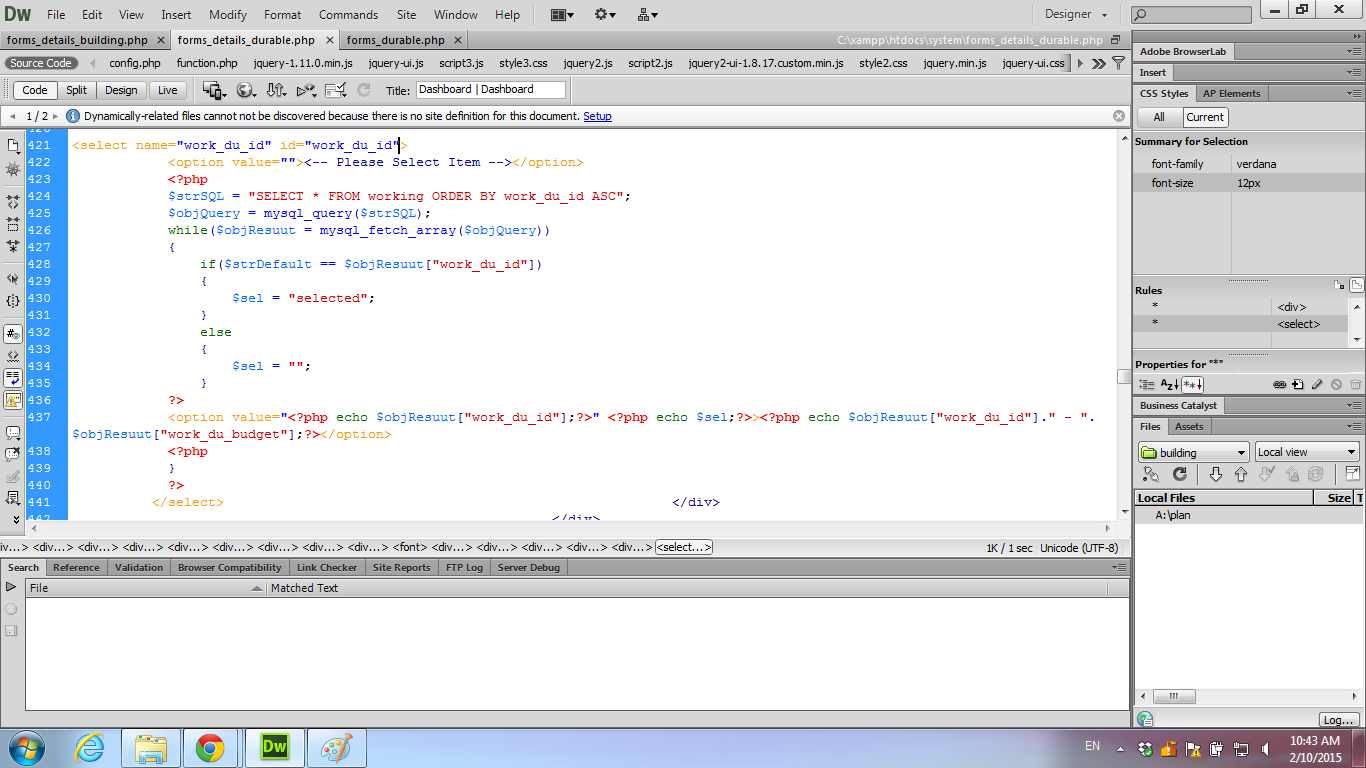Toggle Current mode in CSS Styles

coord(1205,117)
